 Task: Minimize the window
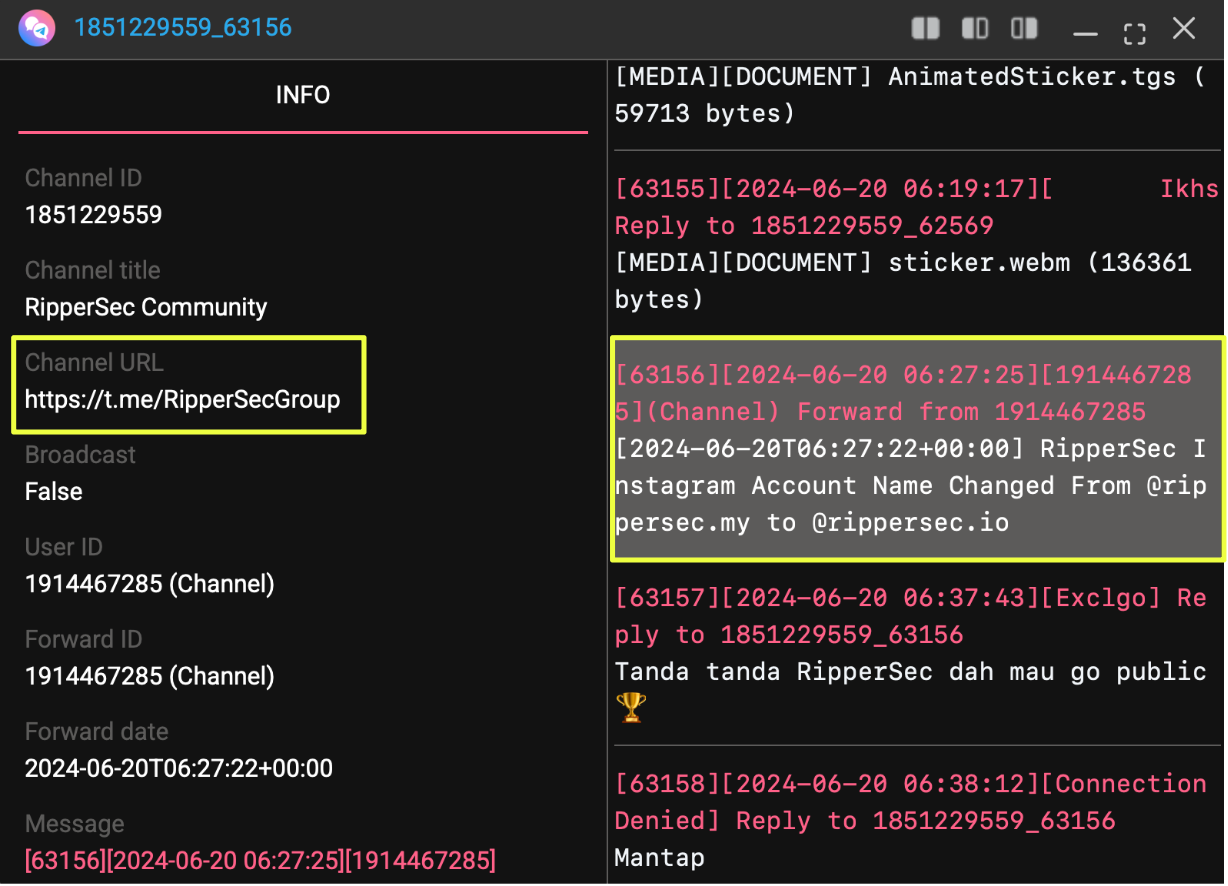(1085, 32)
